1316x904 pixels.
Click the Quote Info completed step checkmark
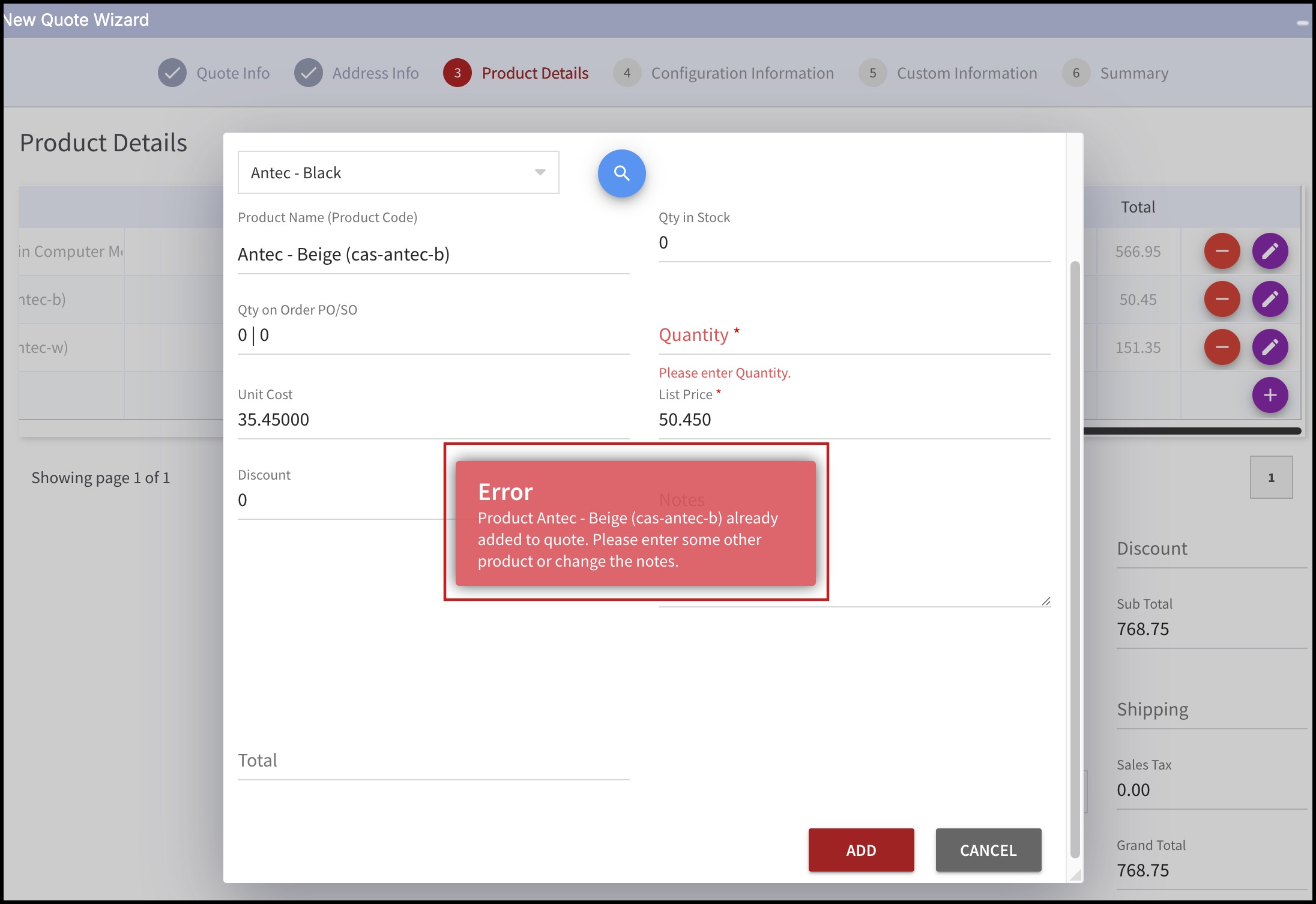point(172,73)
